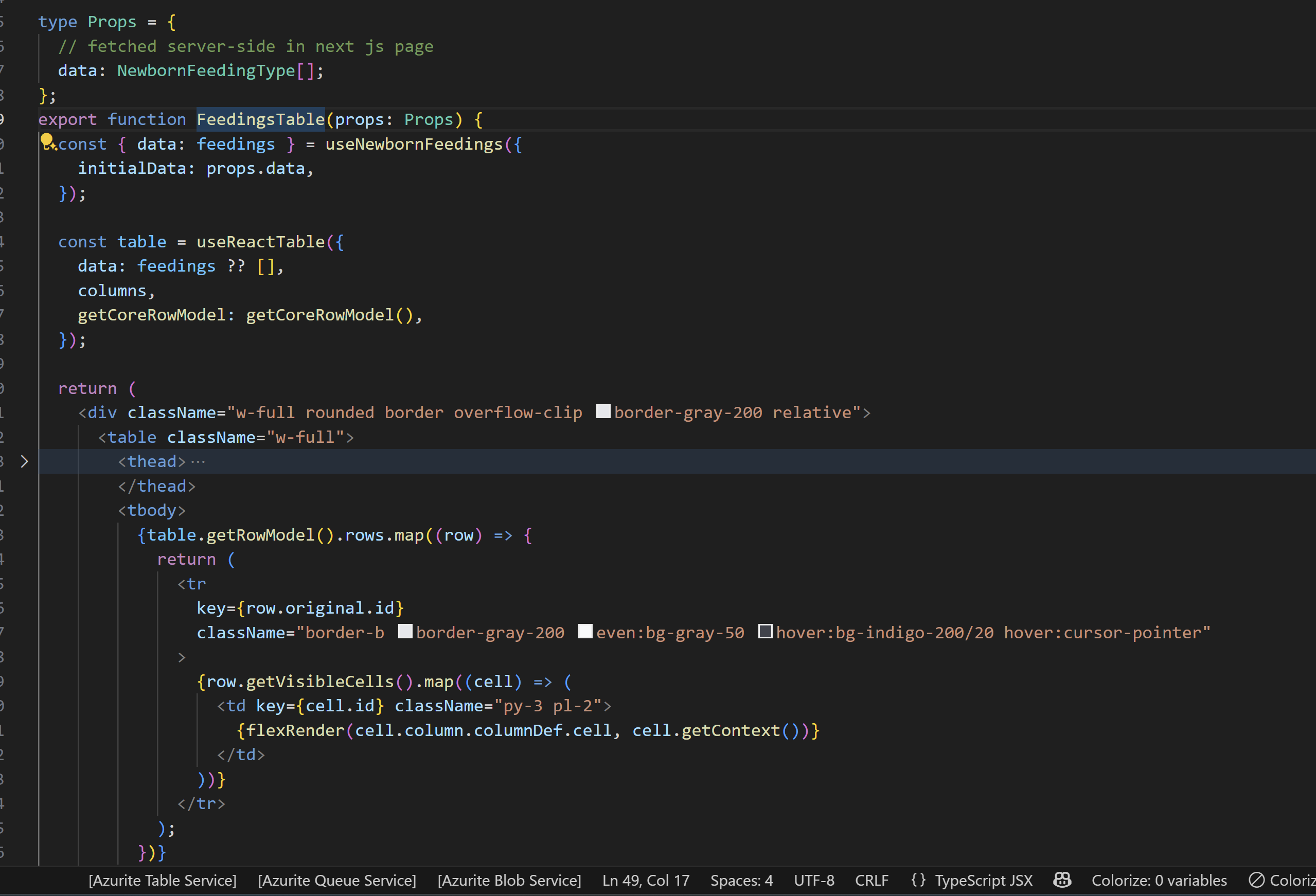Toggle the Azurite Table Service
The image size is (1316, 896).
coord(163,880)
